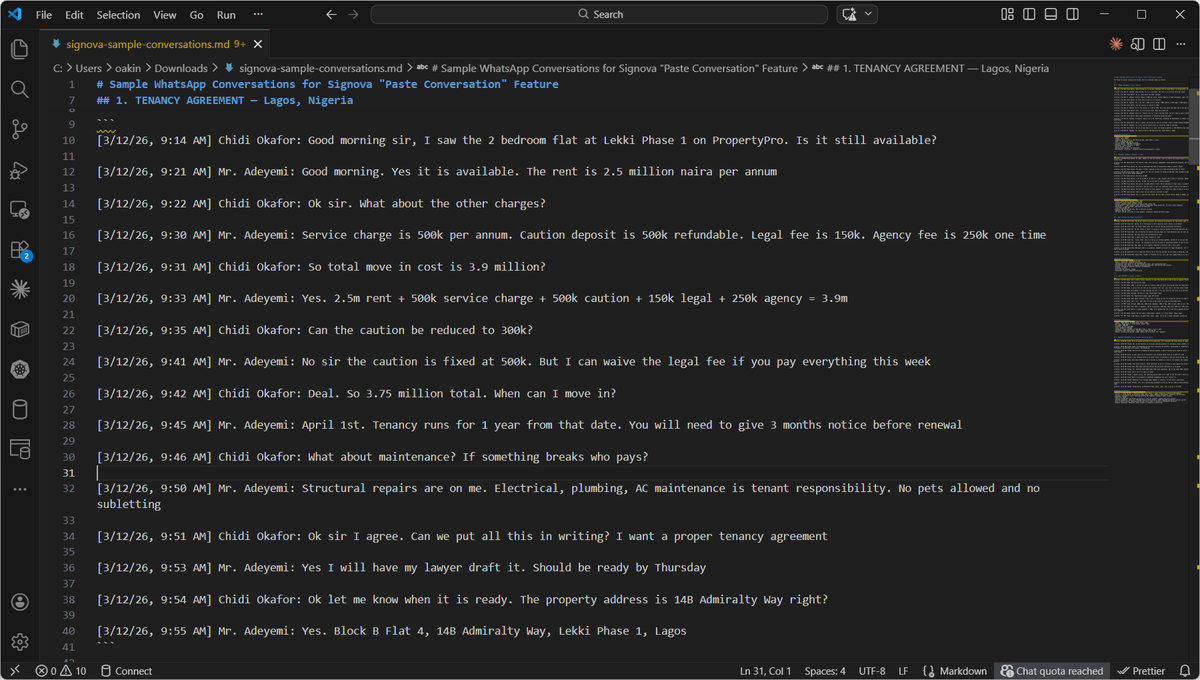Open the Copilot chat icon in title bar

coord(850,14)
